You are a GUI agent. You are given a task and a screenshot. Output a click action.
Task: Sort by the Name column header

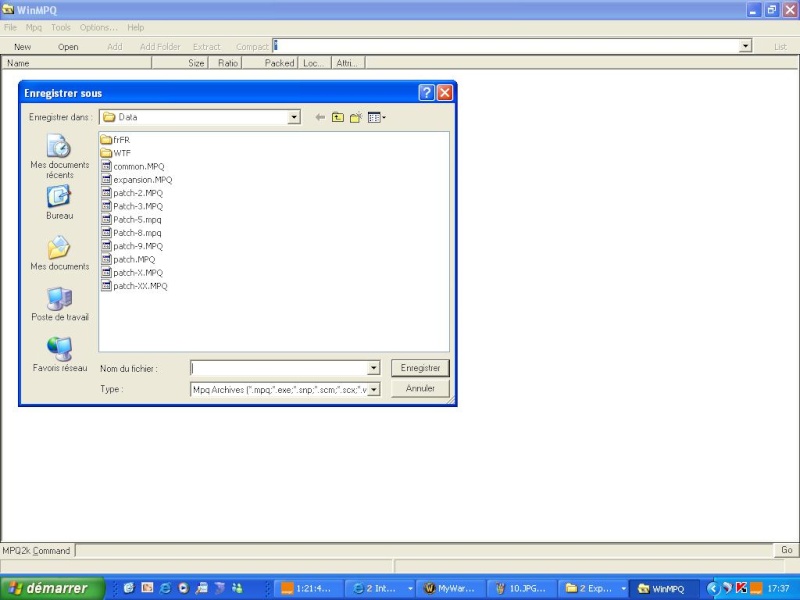pyautogui.click(x=77, y=63)
